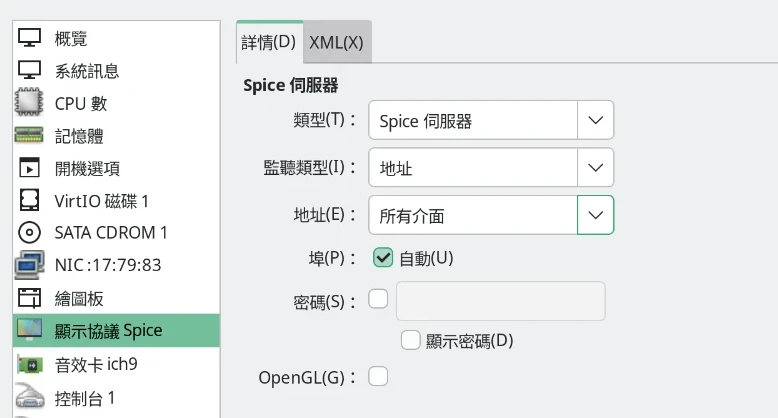Click the 音效卡 ich9 sound card icon
The image size is (778, 418).
(x=29, y=364)
